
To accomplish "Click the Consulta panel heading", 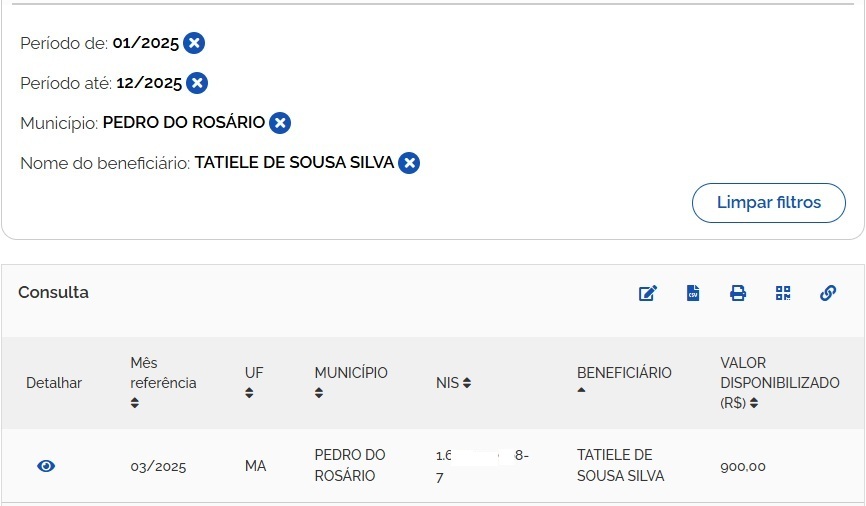I will 53,293.
